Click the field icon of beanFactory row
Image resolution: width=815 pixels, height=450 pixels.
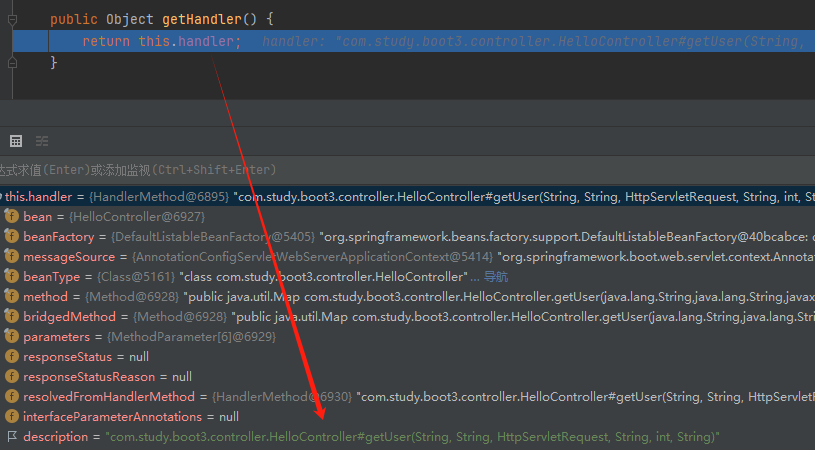click(11, 236)
